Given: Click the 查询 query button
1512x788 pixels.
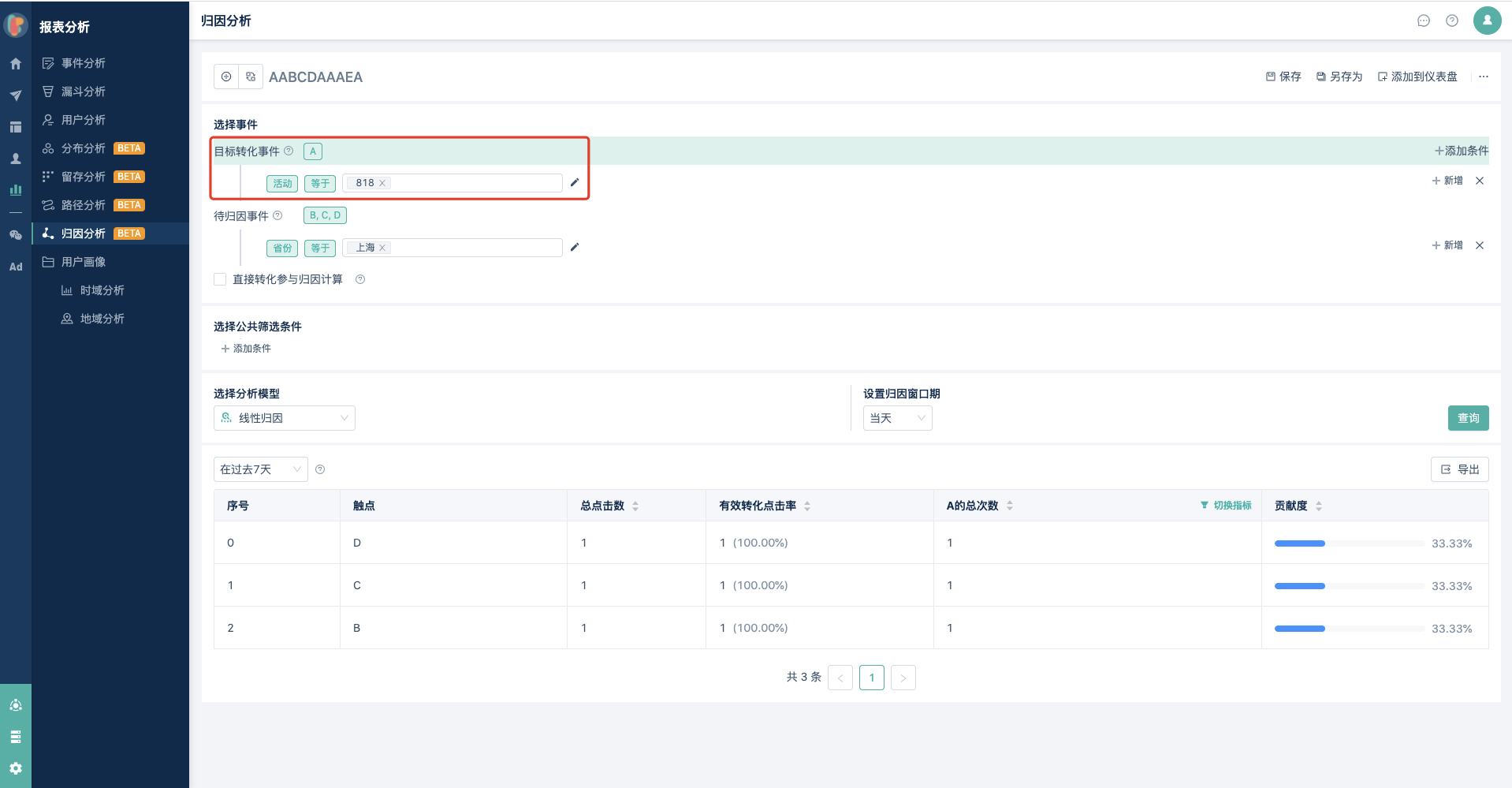Looking at the screenshot, I should click(x=1468, y=418).
